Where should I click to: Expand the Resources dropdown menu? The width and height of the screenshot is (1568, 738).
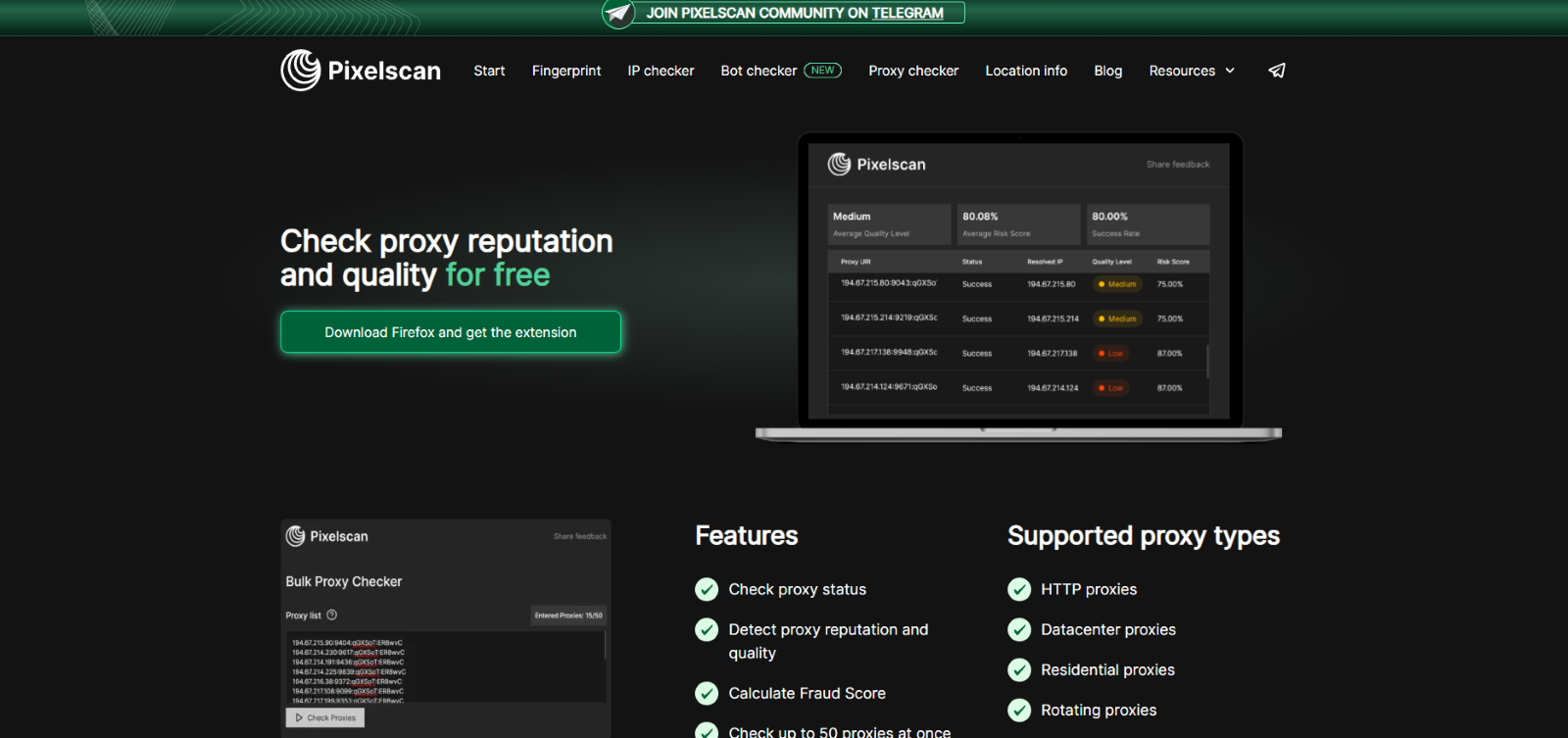coord(1182,71)
